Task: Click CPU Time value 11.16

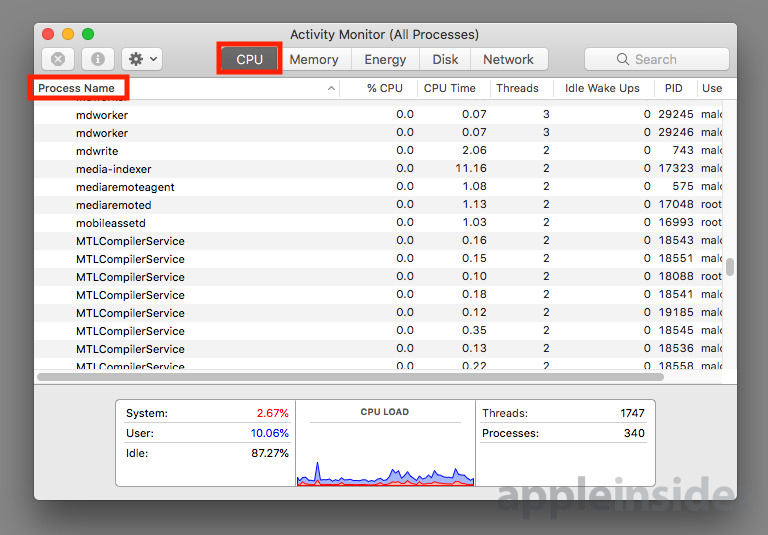Action: [471, 169]
